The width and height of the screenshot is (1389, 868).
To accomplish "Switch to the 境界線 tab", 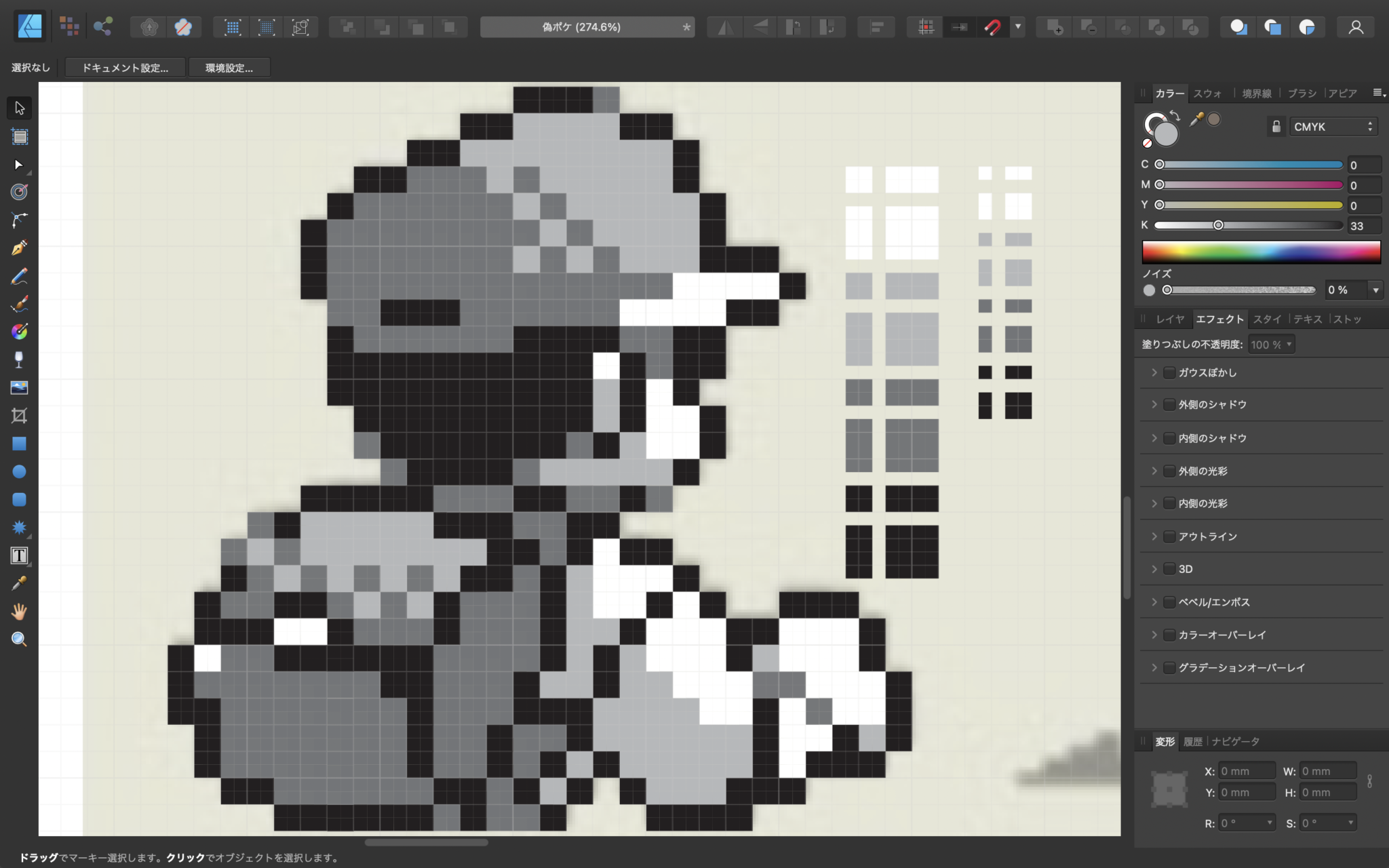I will (1256, 94).
